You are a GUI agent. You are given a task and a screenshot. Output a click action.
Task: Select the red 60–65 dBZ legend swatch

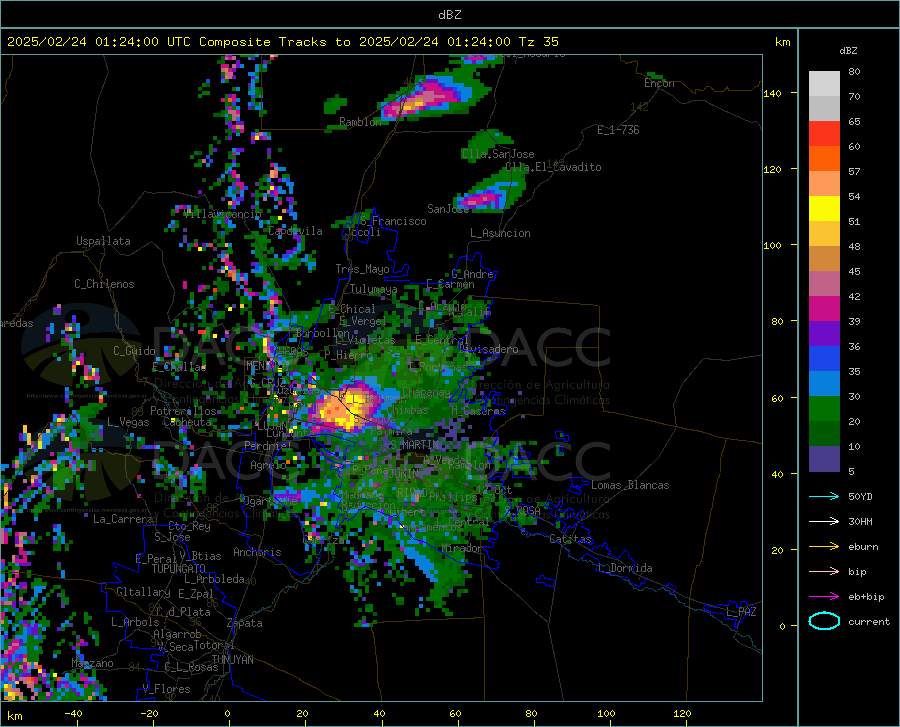click(x=824, y=134)
